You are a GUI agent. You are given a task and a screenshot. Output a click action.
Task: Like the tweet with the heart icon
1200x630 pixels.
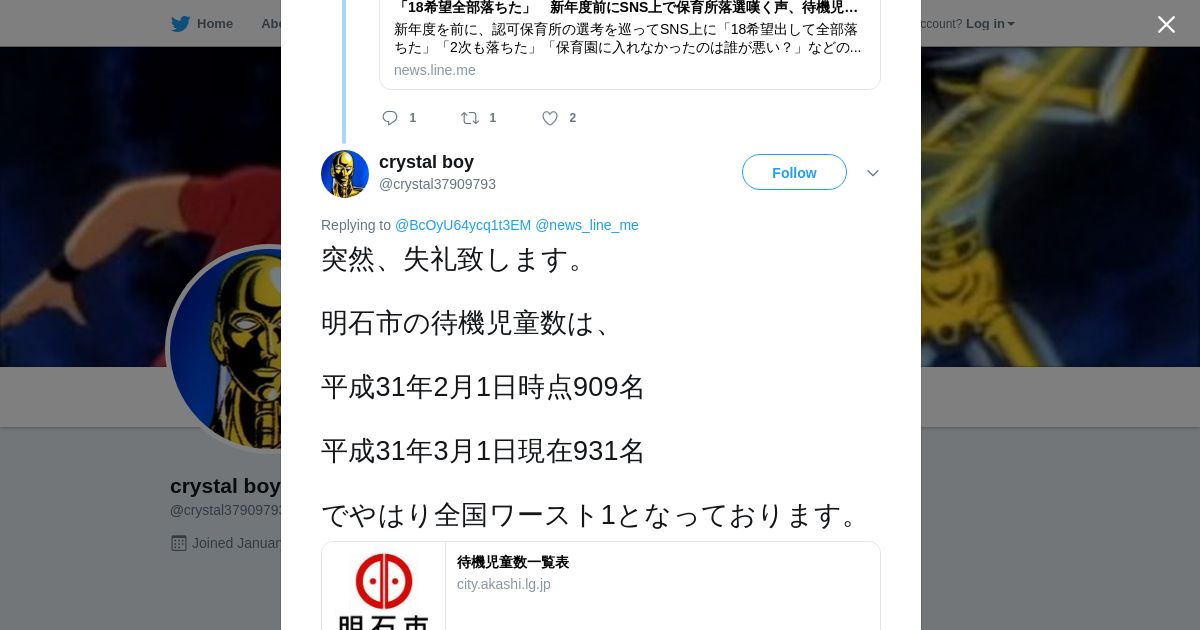point(550,118)
